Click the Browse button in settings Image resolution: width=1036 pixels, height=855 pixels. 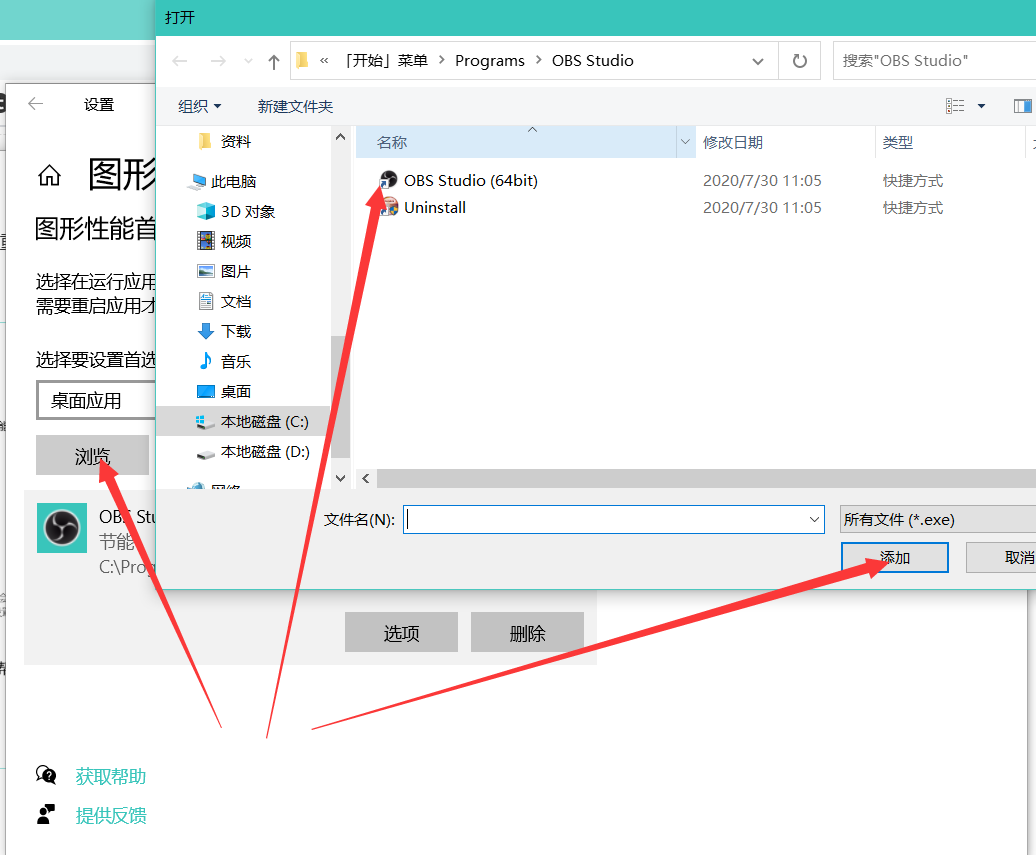coord(92,456)
